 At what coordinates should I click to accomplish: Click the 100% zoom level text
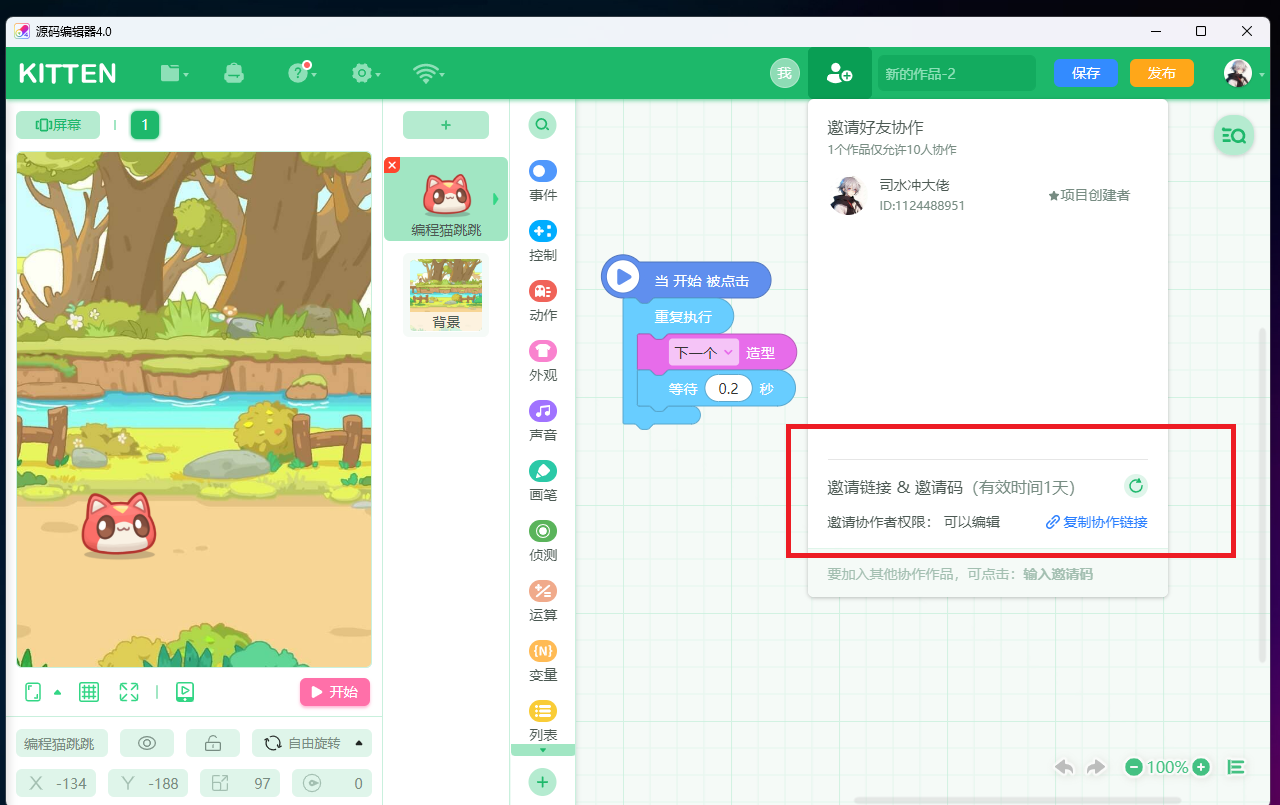(x=1167, y=767)
